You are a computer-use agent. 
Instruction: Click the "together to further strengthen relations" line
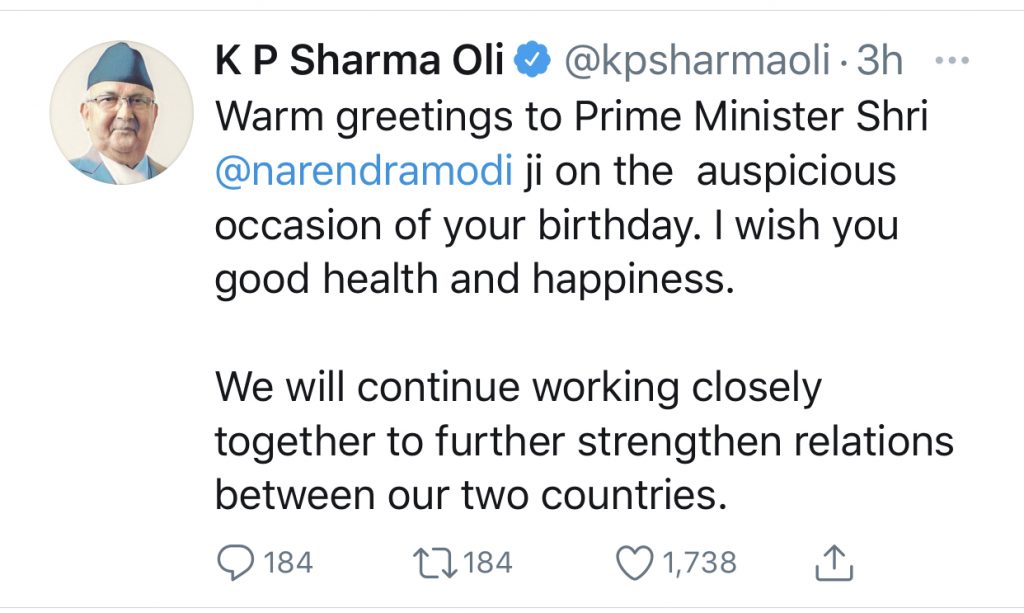pos(584,441)
